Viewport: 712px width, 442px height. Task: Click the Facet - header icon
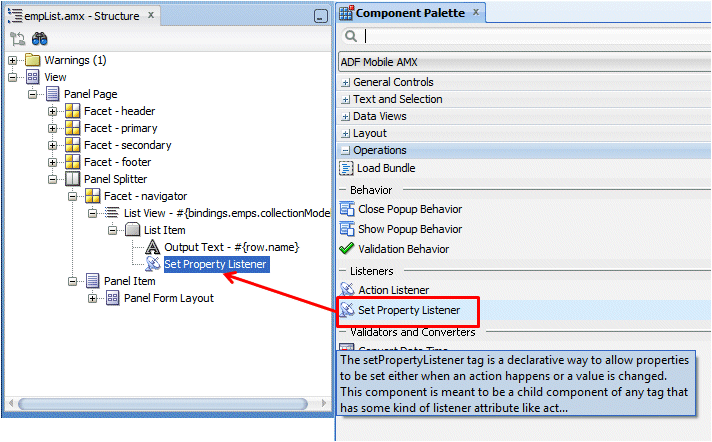73,111
